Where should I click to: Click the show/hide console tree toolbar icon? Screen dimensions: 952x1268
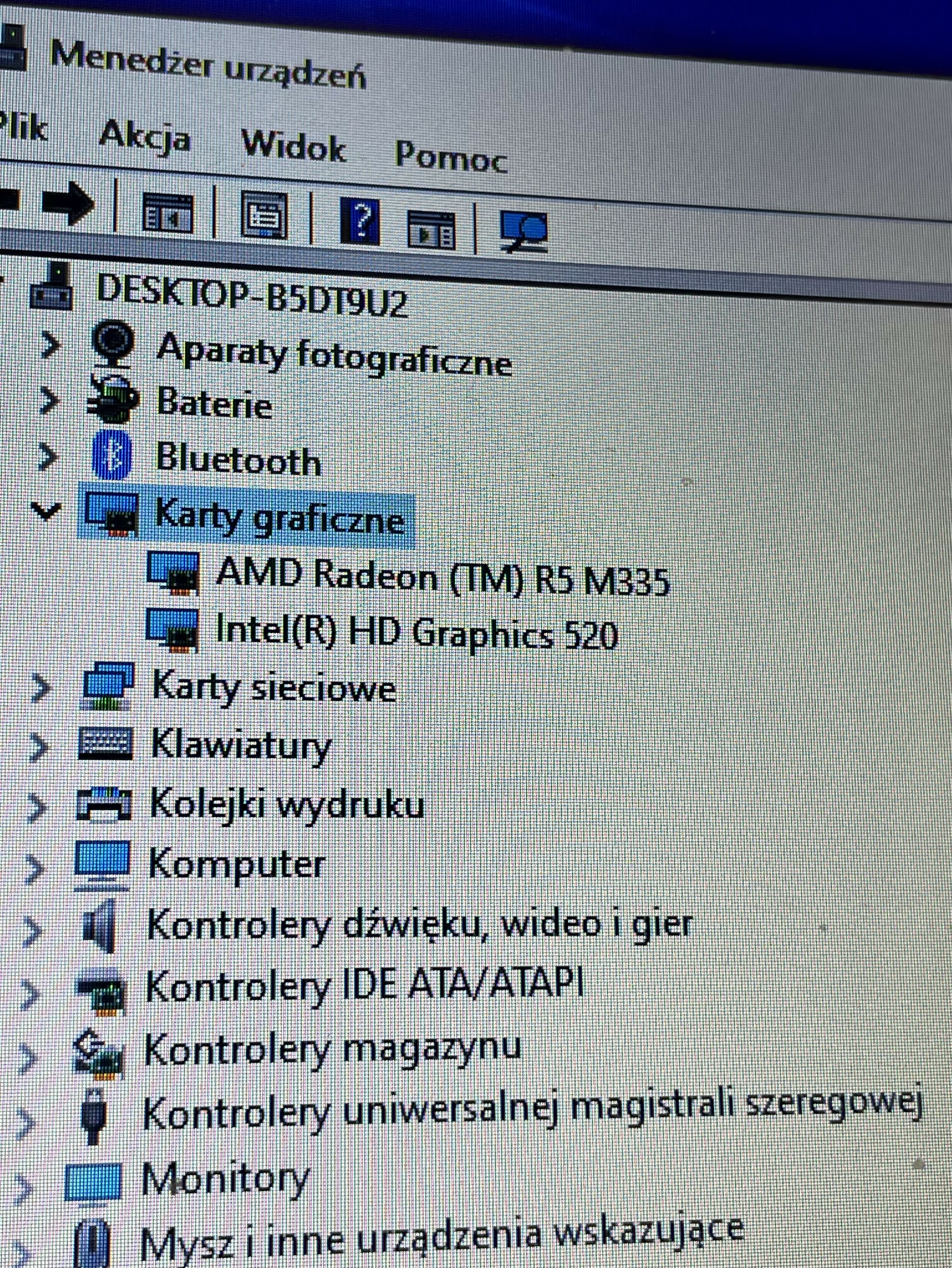pyautogui.click(x=167, y=213)
